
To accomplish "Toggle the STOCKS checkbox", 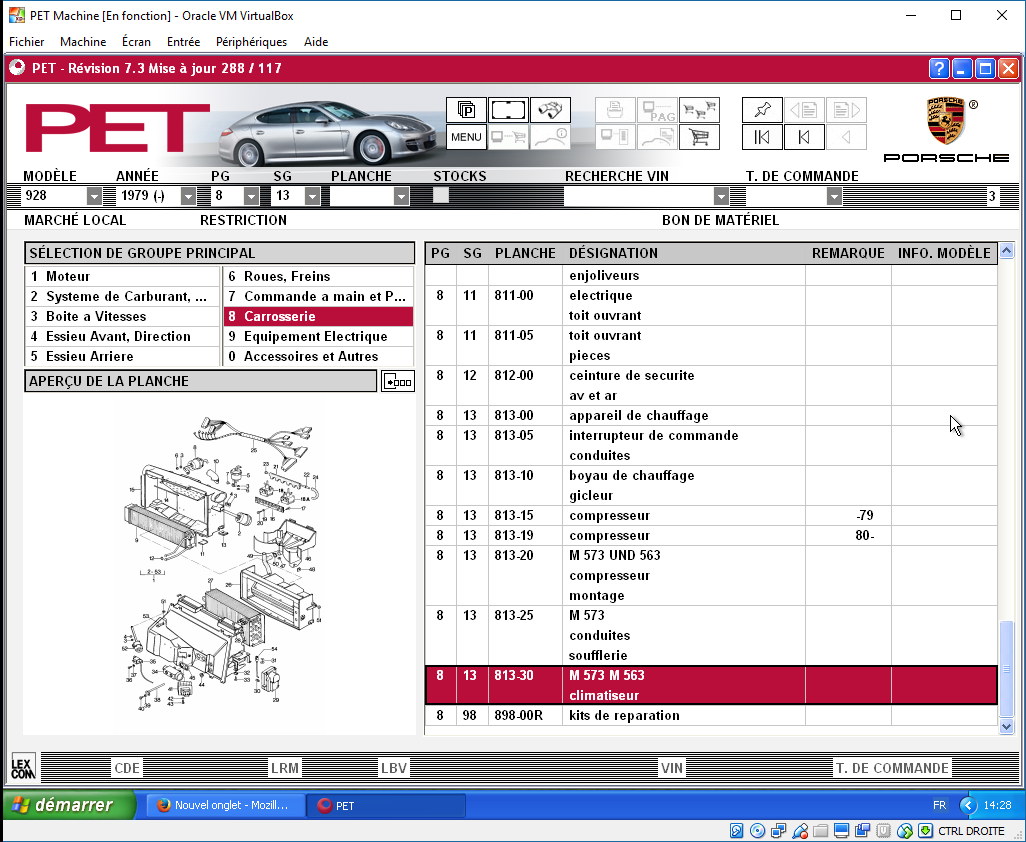I will coord(440,195).
